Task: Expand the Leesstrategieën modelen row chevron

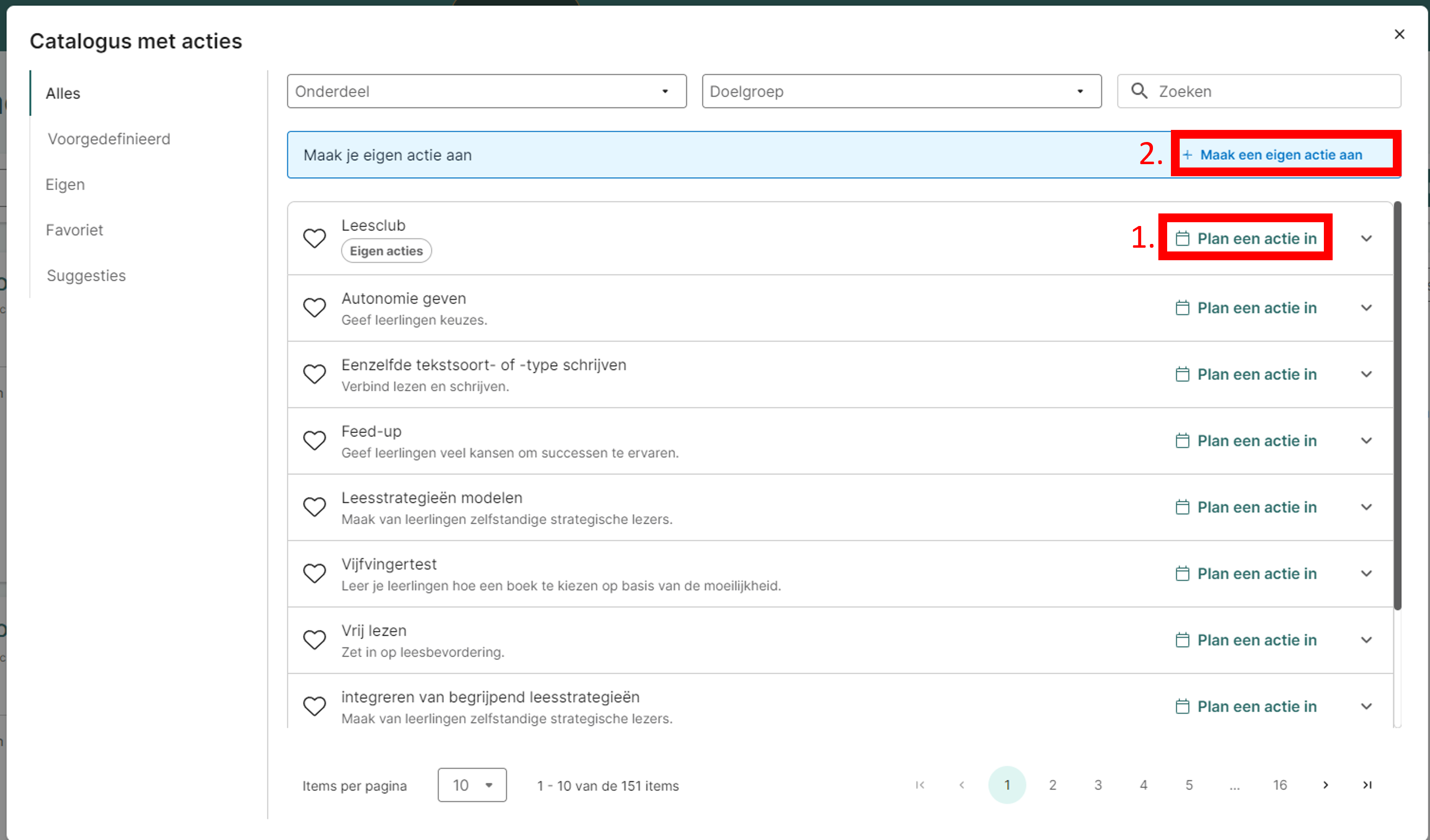Action: tap(1366, 507)
